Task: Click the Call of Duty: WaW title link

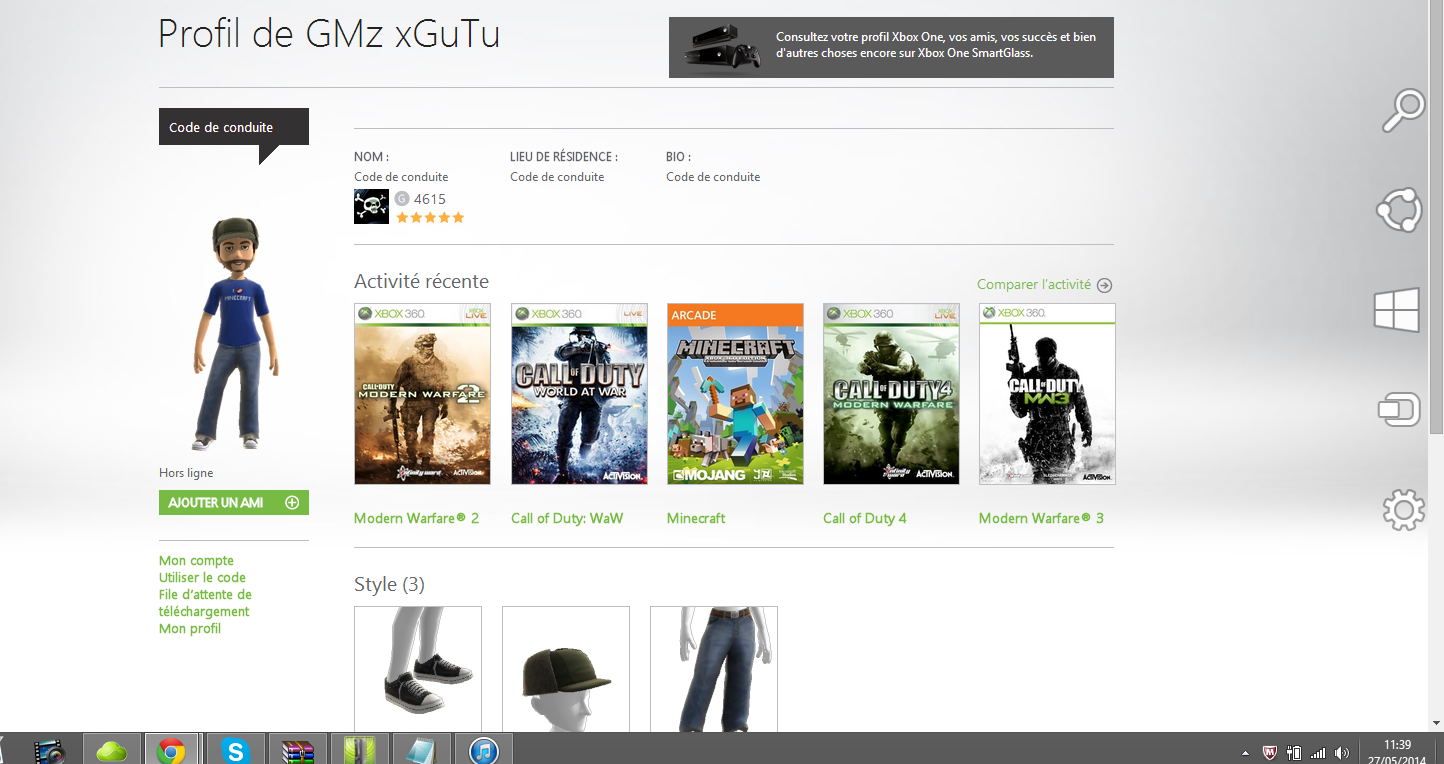Action: [x=567, y=518]
